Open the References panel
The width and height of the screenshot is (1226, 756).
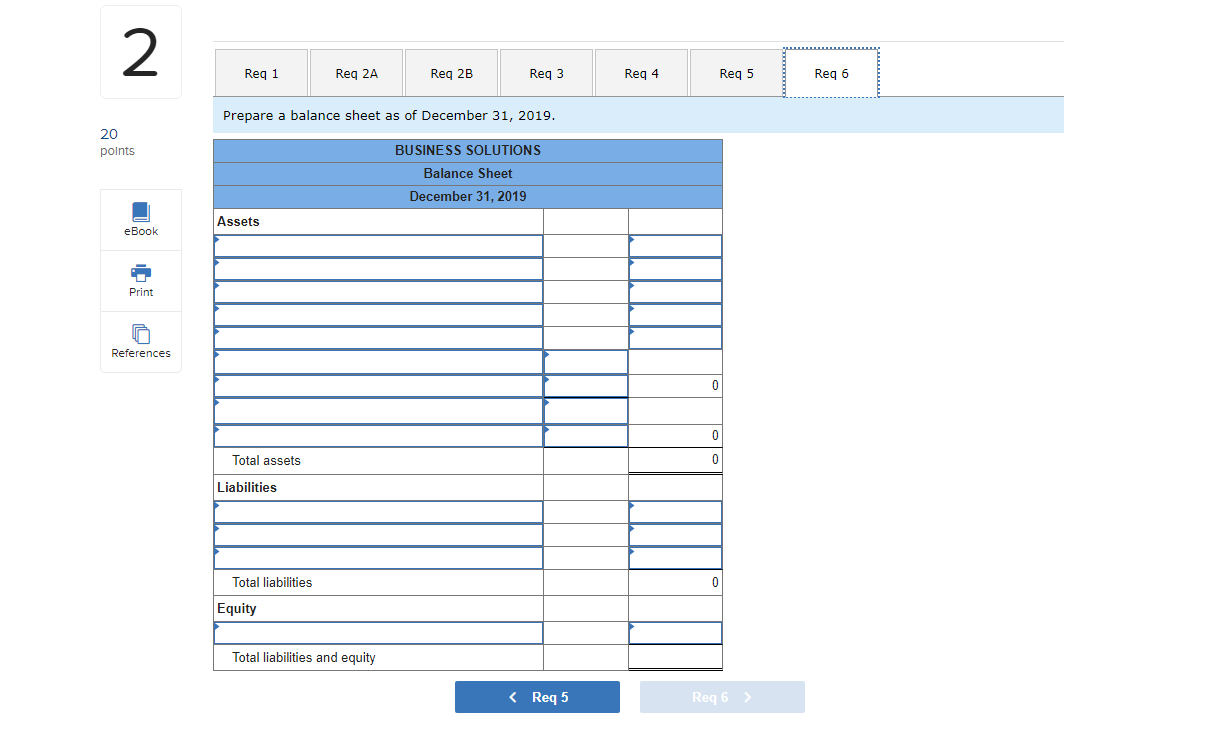coord(140,342)
